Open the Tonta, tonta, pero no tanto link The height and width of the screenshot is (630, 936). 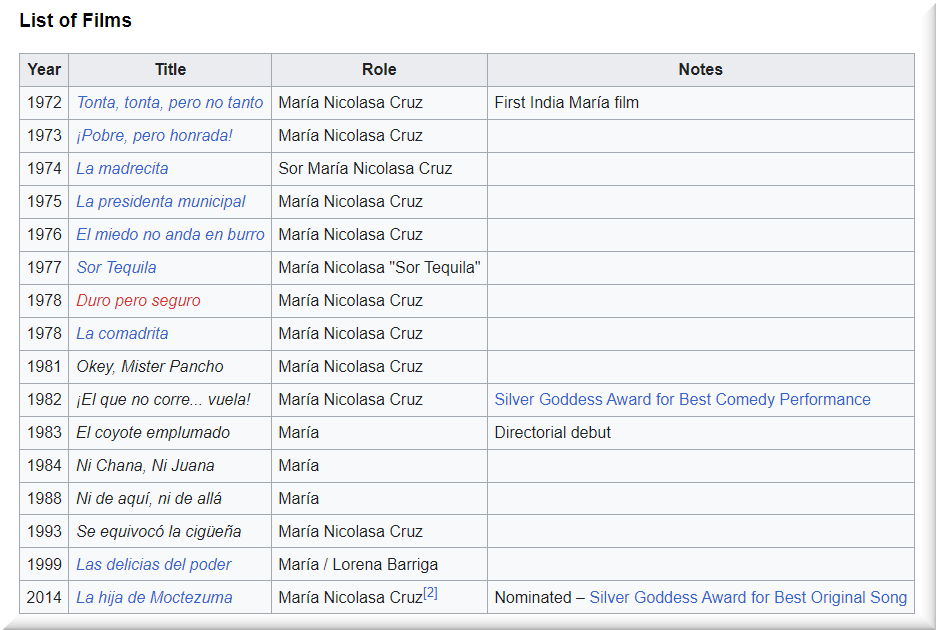coord(170,103)
